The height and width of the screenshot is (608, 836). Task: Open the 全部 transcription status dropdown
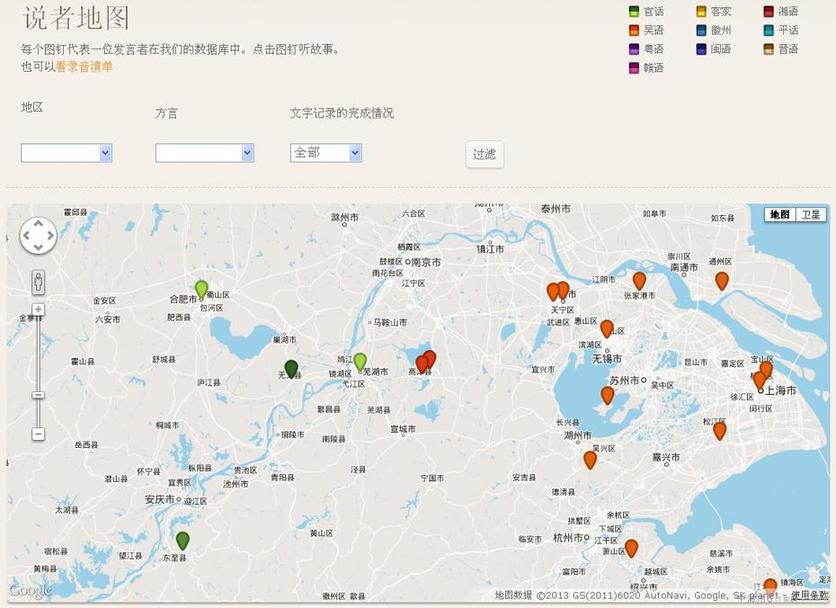(325, 153)
